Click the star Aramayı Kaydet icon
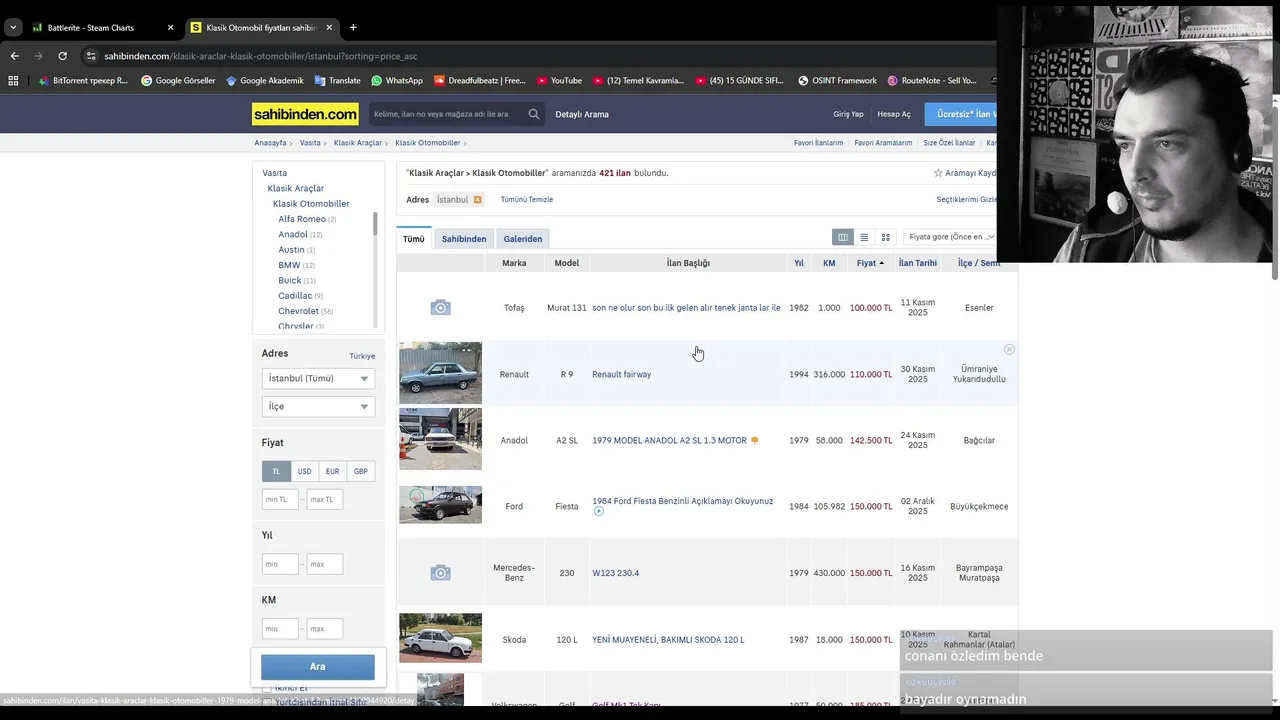1280x720 pixels. click(x=938, y=173)
